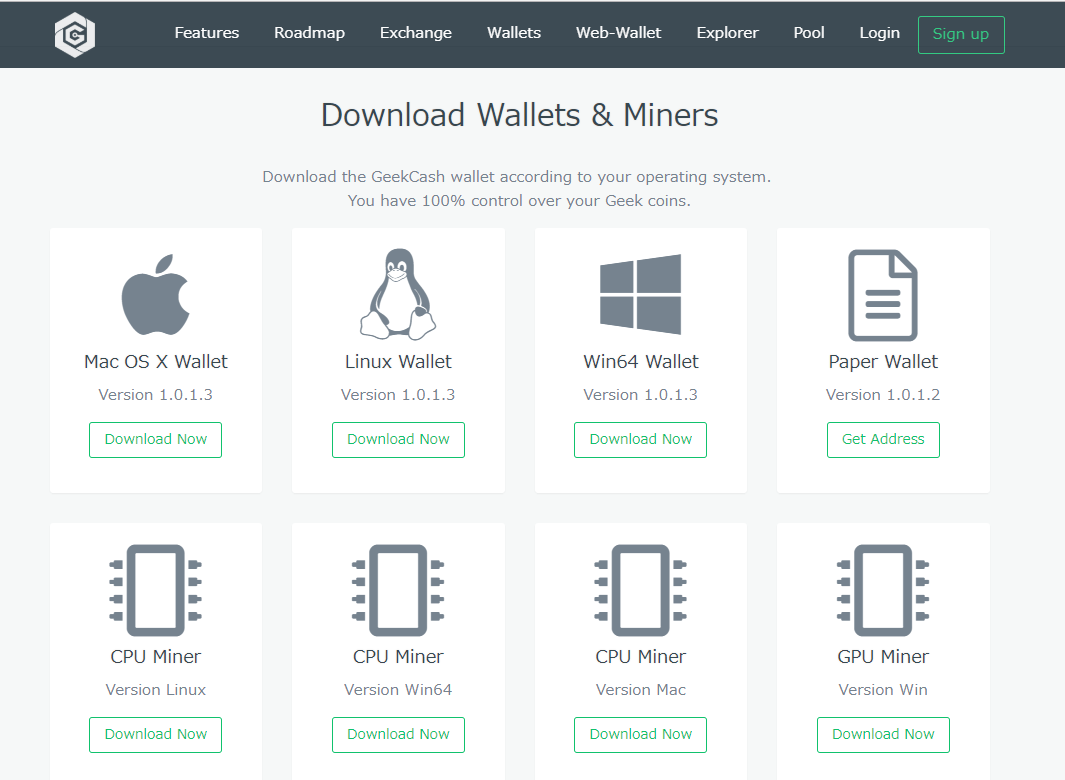Open the Exchange navigation link
The height and width of the screenshot is (780, 1065).
(416, 33)
